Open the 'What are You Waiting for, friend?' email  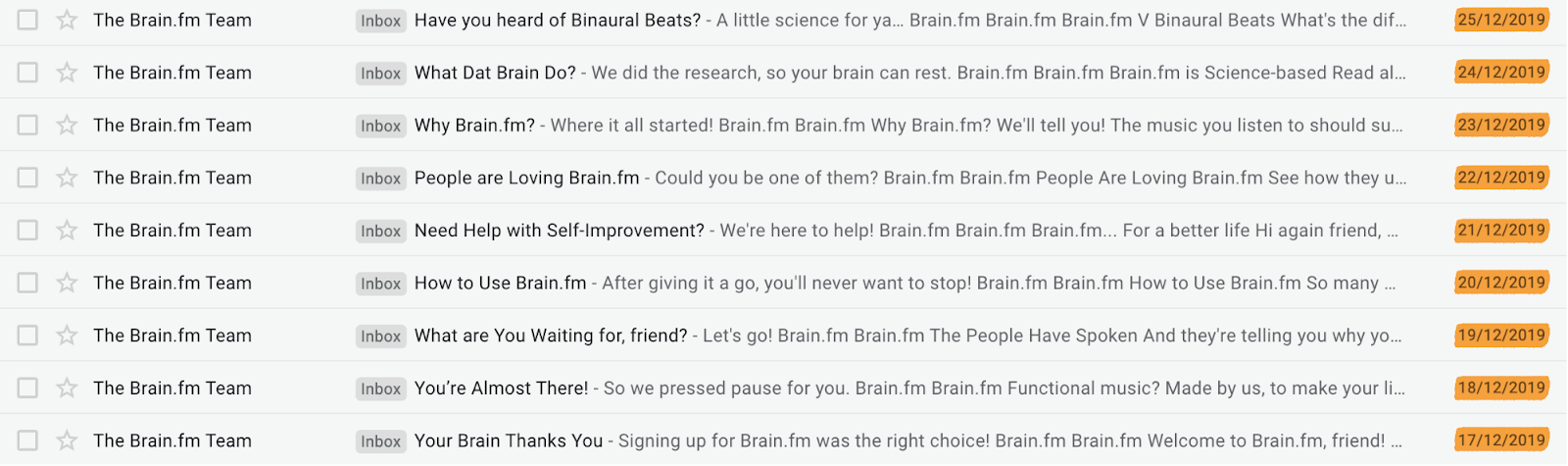551,336
